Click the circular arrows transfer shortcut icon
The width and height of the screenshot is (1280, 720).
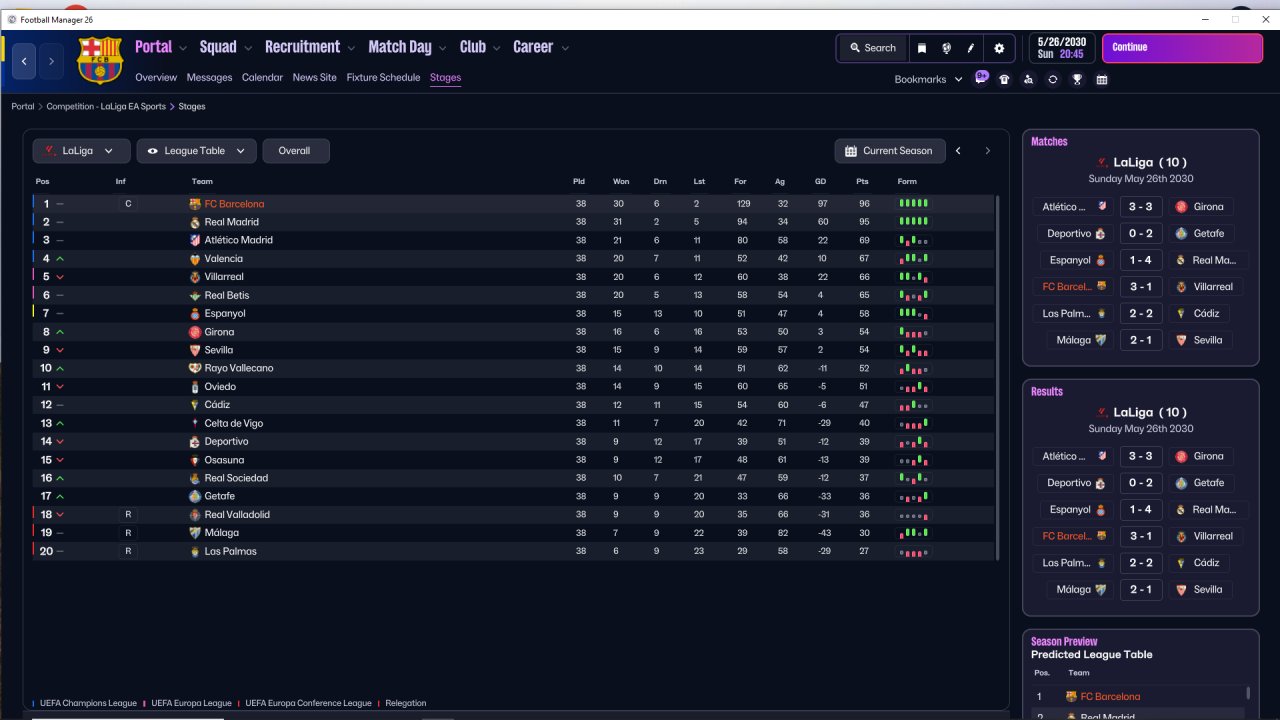[x=1052, y=79]
